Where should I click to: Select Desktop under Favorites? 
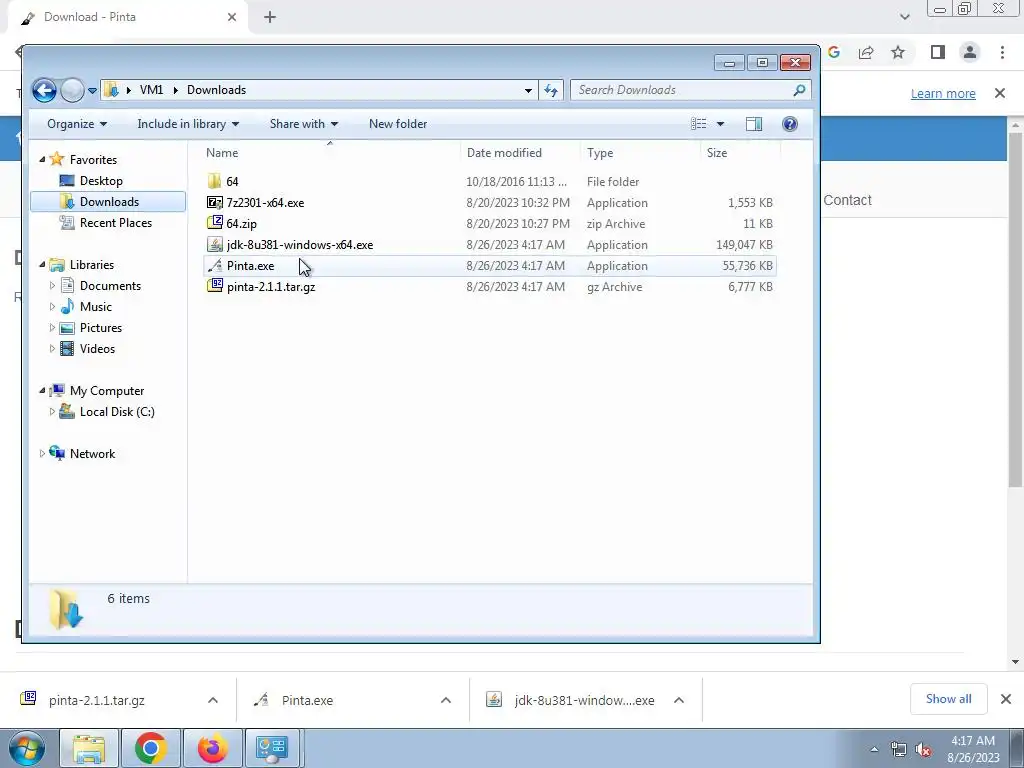click(101, 181)
